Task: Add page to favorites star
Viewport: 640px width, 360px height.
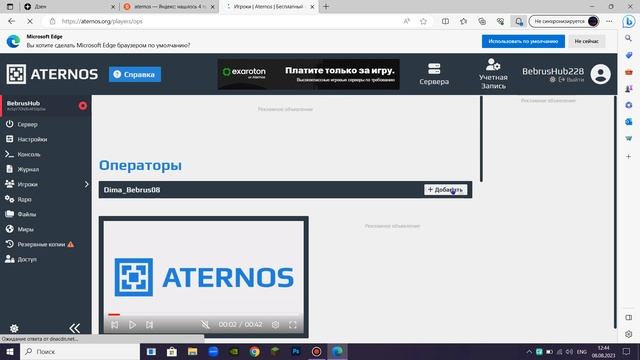Action: click(423, 21)
